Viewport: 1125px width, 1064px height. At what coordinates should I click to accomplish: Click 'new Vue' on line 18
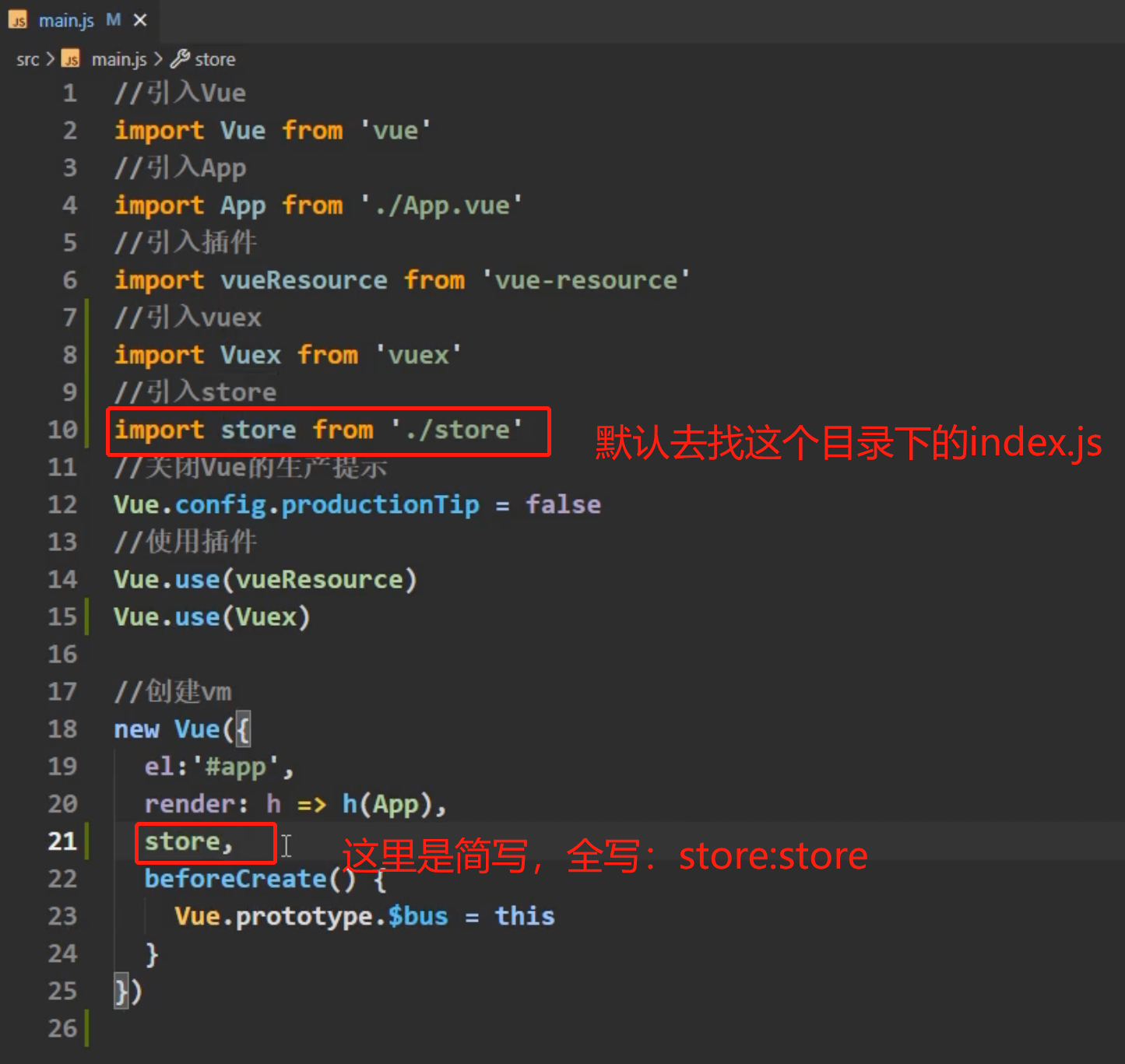(x=167, y=729)
